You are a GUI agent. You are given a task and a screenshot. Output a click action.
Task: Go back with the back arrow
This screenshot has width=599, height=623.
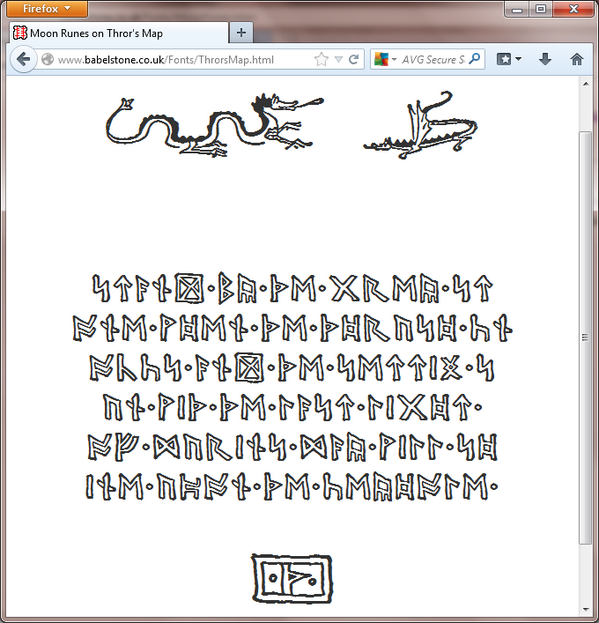[x=24, y=60]
